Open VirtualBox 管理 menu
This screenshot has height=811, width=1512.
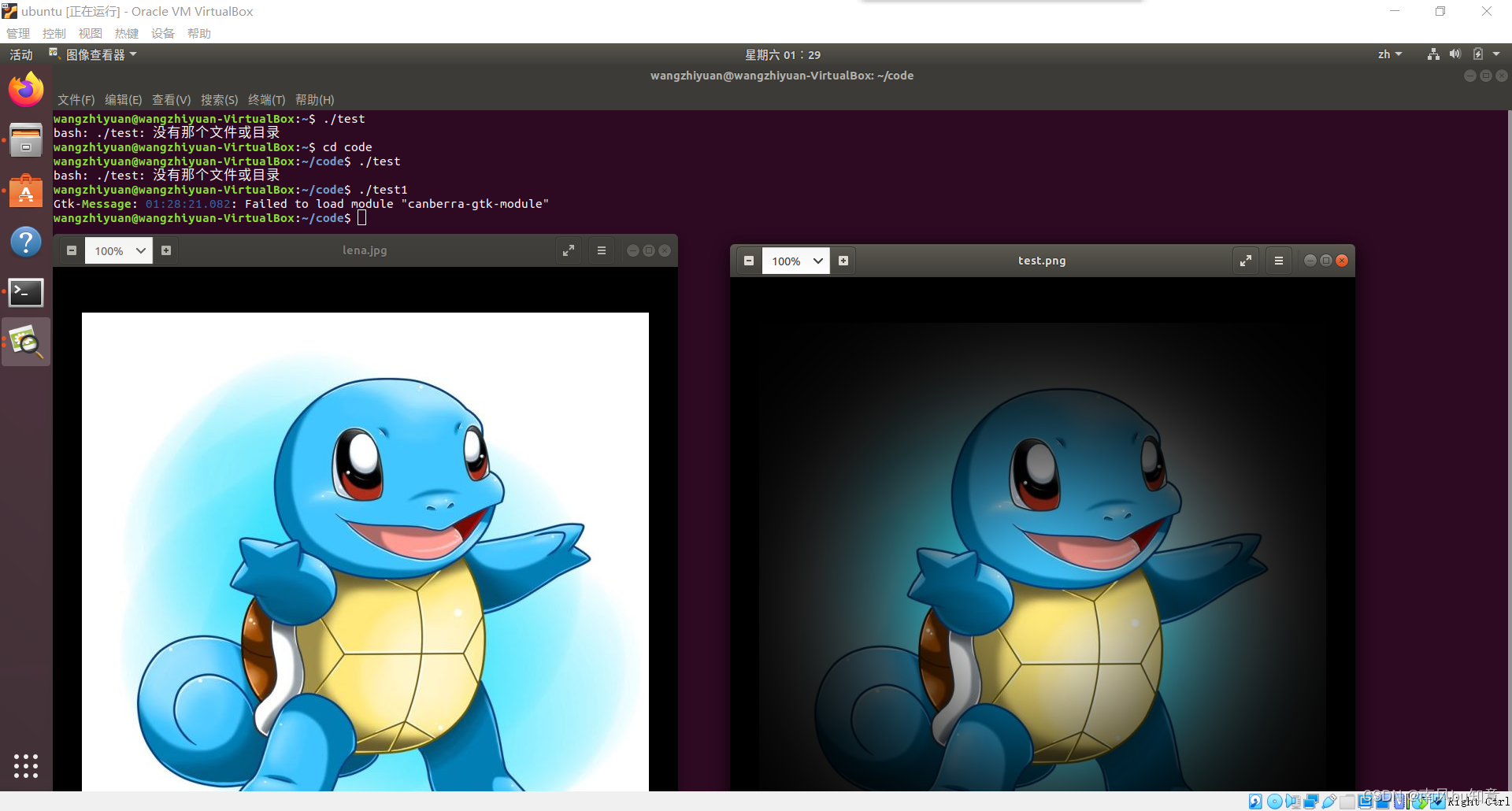18,33
